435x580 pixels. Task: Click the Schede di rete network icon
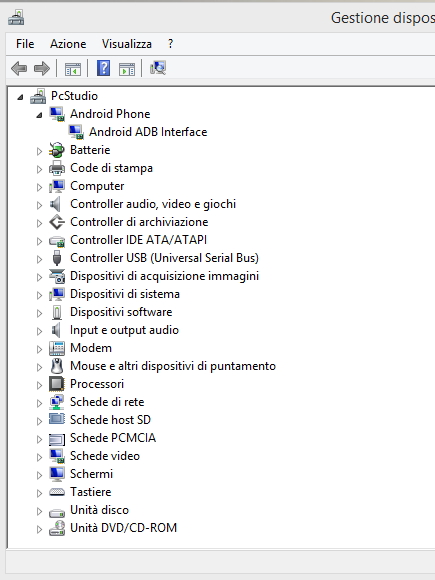(x=57, y=402)
